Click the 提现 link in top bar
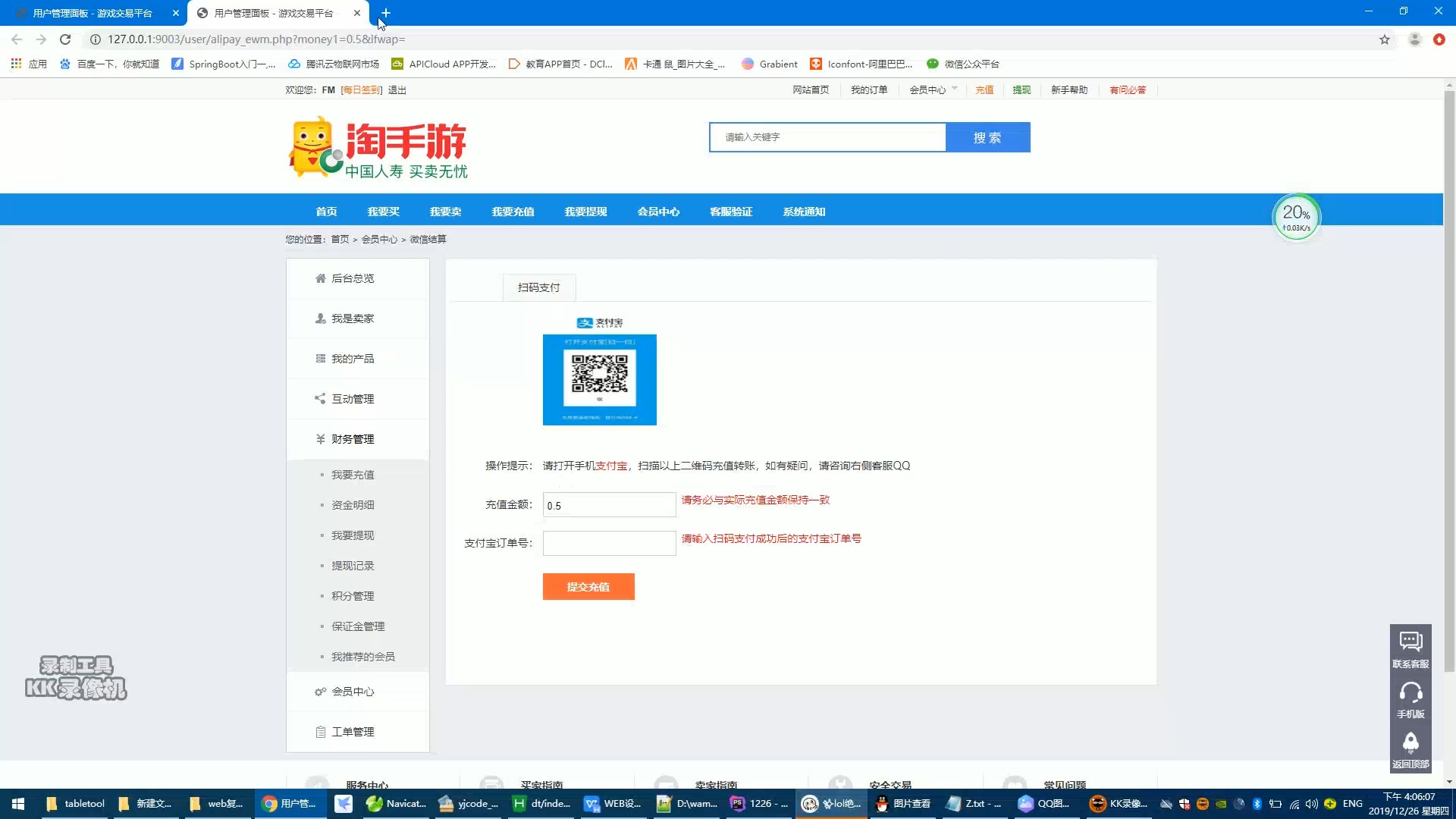Viewport: 1456px width, 819px height. pos(1021,89)
